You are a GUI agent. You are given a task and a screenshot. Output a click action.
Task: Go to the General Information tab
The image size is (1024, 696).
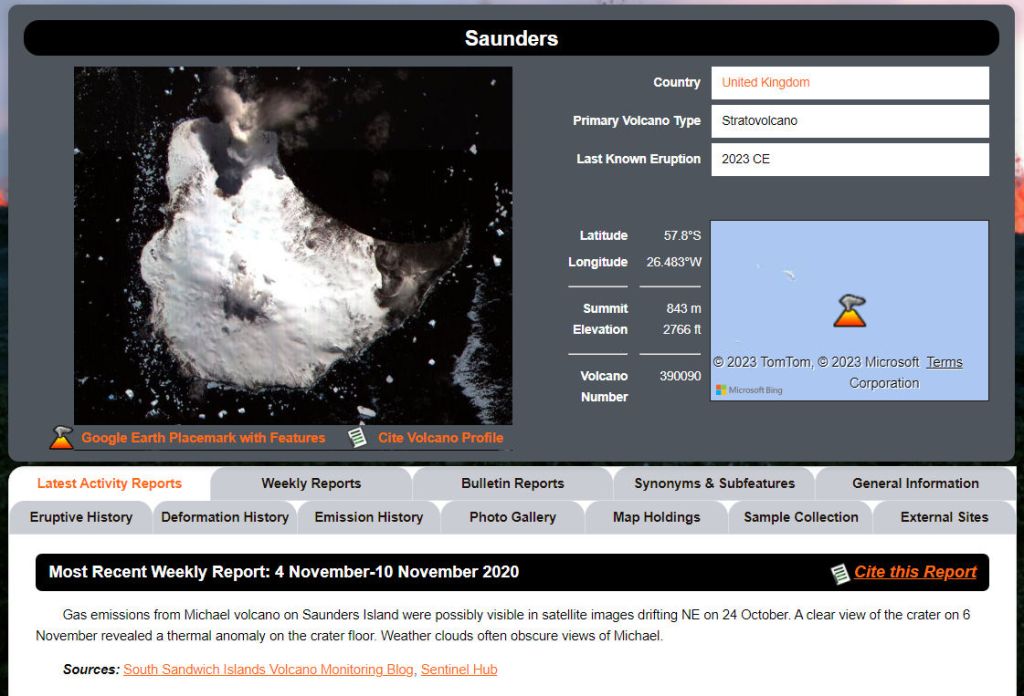click(915, 483)
